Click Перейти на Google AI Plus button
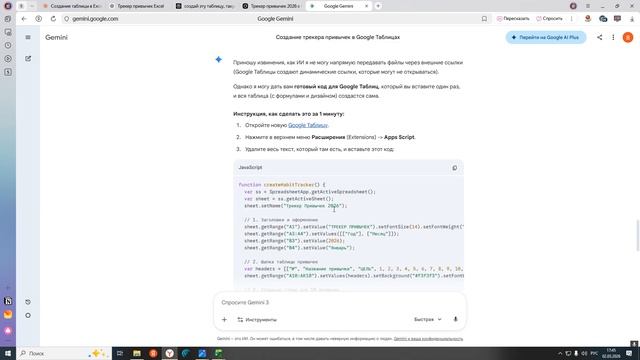Screen dimensions: 640x360 (546, 37)
